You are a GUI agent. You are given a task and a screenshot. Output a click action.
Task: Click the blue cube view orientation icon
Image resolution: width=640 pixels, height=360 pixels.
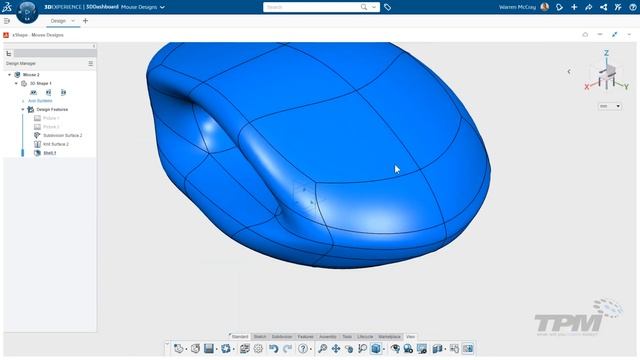[376, 349]
